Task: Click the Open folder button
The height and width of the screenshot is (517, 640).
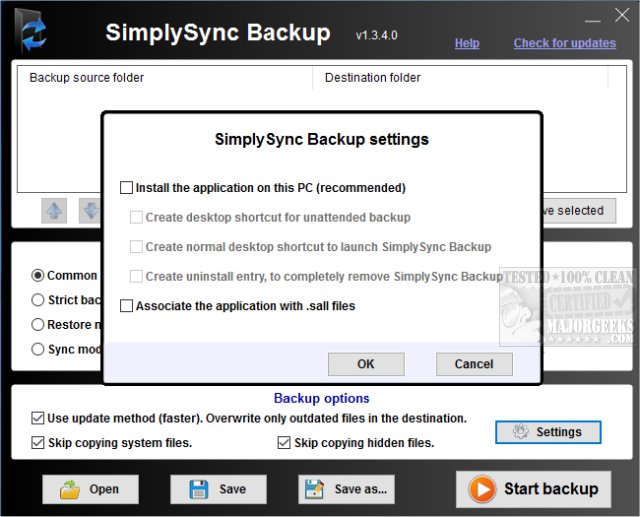Action: (x=90, y=489)
